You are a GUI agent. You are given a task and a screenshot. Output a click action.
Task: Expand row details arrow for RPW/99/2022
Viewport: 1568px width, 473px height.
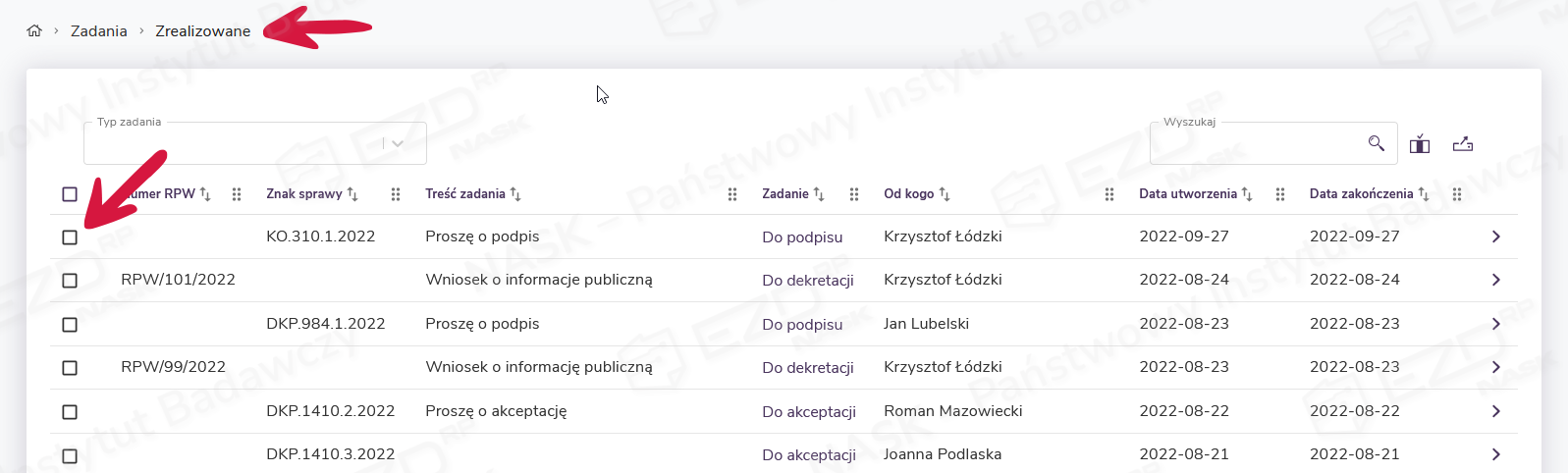pos(1495,367)
